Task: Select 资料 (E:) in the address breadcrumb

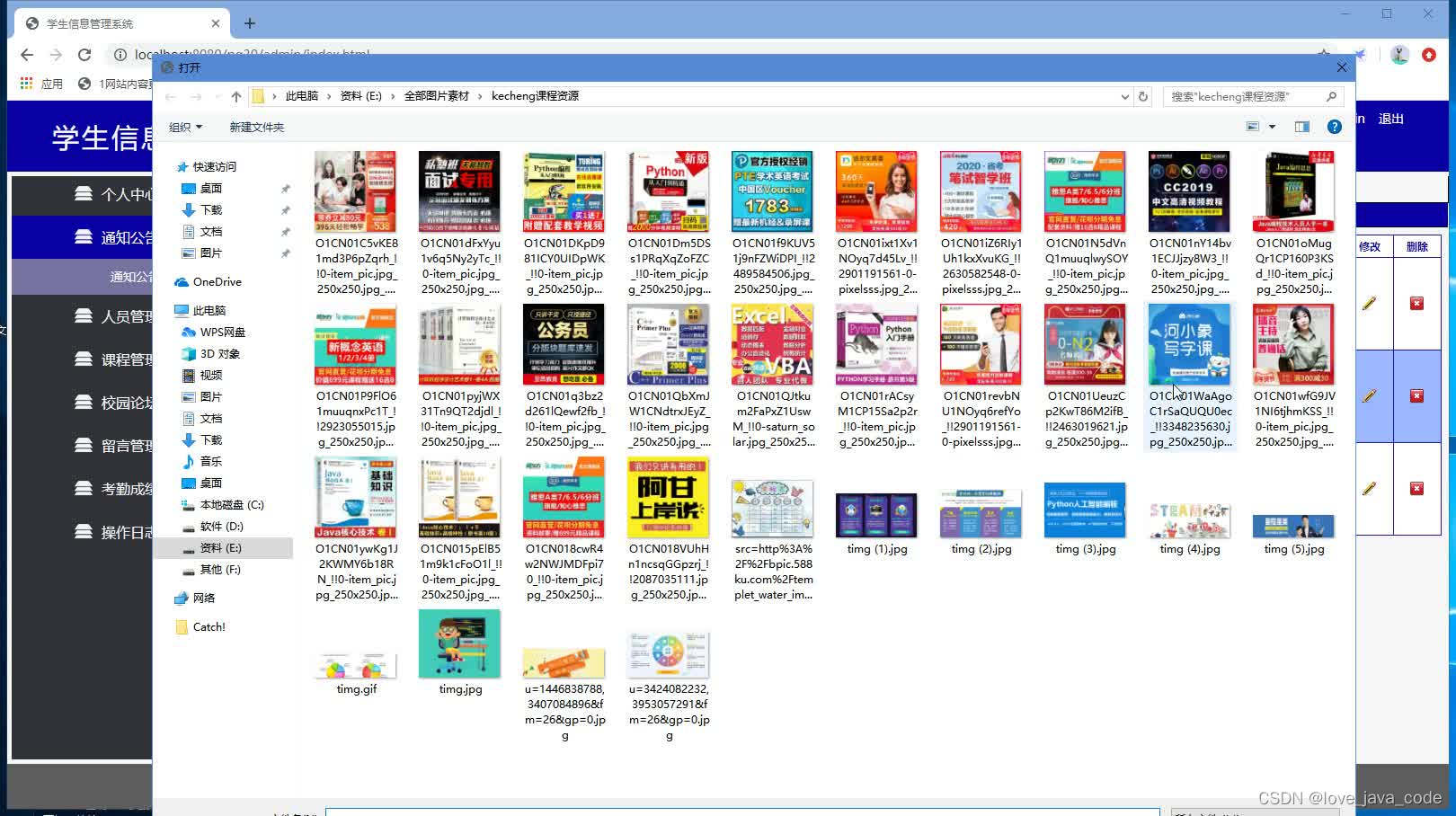Action: click(361, 96)
